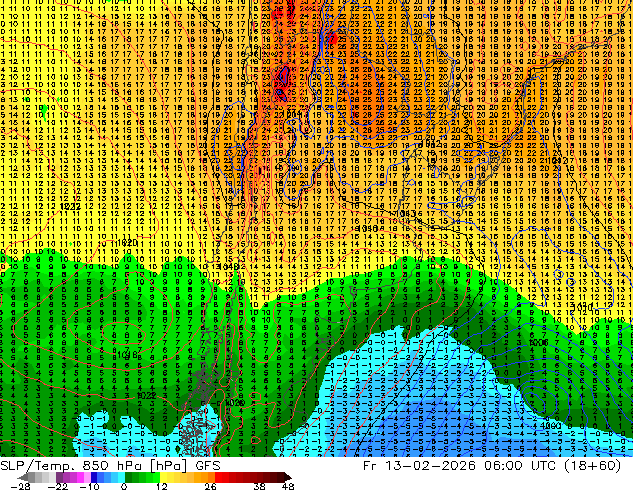Click the '-28' legend value
Screen dimensions: 634x490
(20, 486)
